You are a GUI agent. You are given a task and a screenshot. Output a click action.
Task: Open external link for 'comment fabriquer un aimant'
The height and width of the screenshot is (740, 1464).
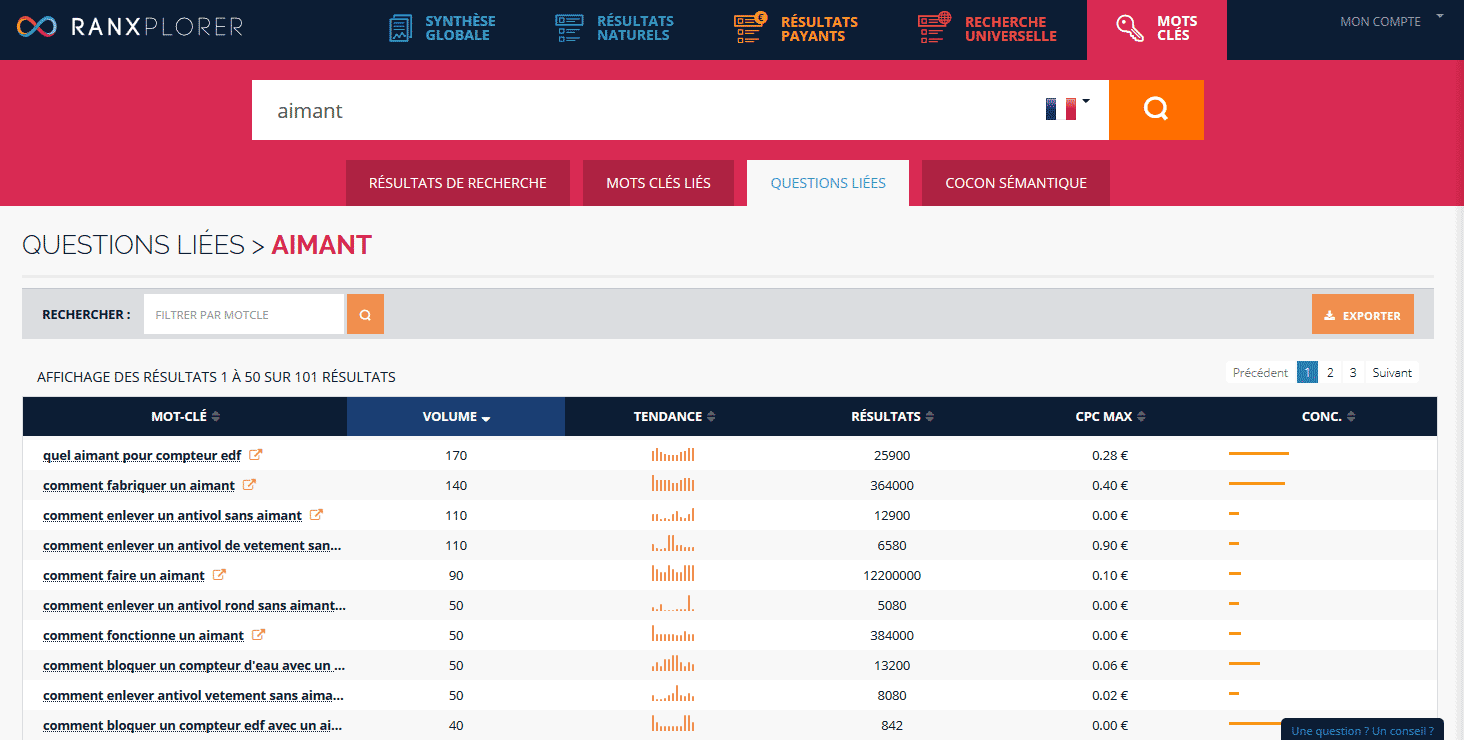(249, 485)
